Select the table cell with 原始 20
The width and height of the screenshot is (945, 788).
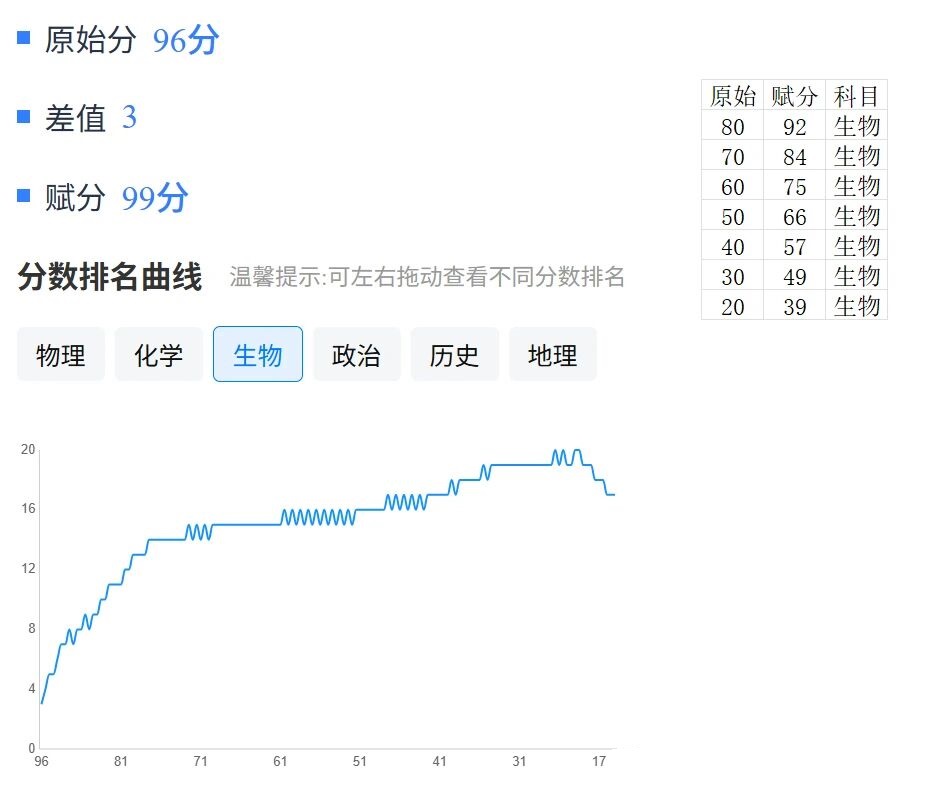(733, 307)
